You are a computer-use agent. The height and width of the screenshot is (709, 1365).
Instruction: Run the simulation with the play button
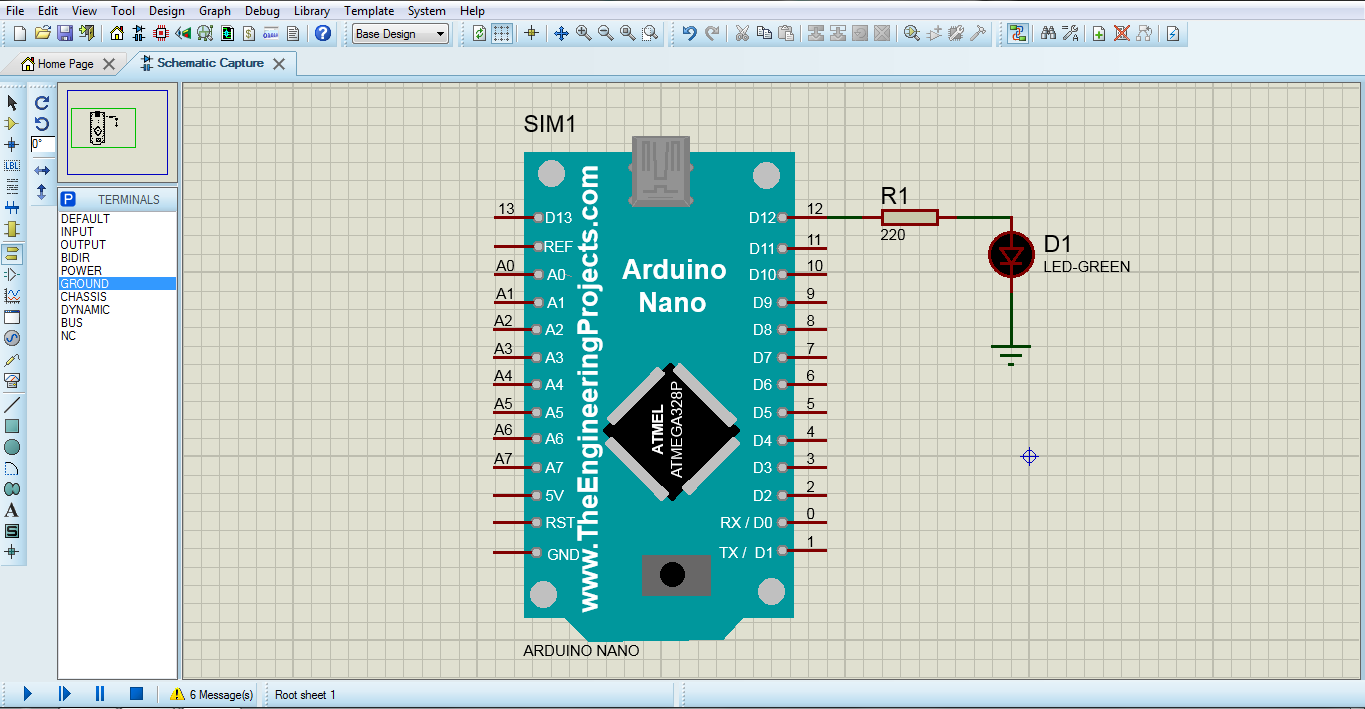click(27, 693)
